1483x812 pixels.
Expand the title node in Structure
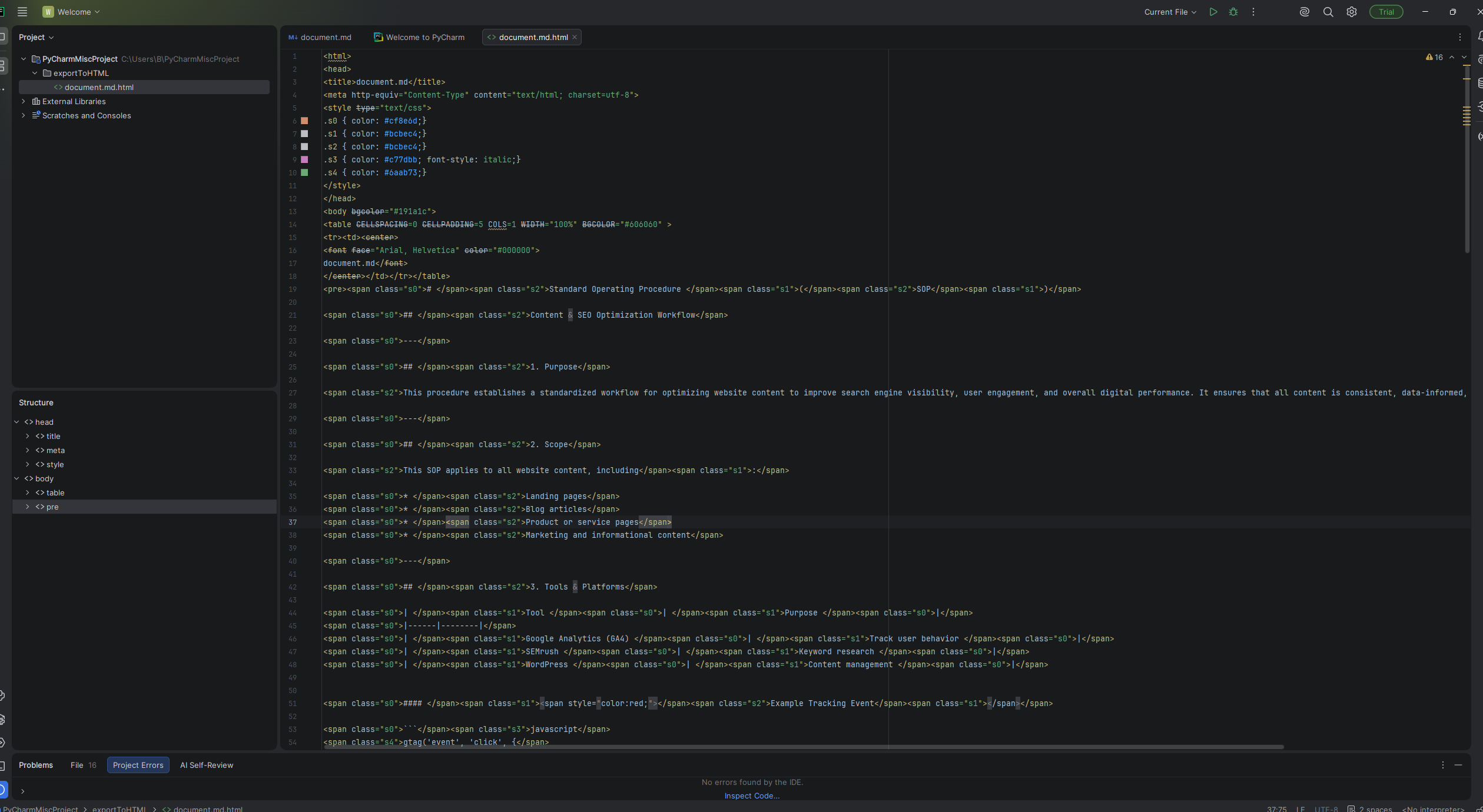tap(28, 436)
